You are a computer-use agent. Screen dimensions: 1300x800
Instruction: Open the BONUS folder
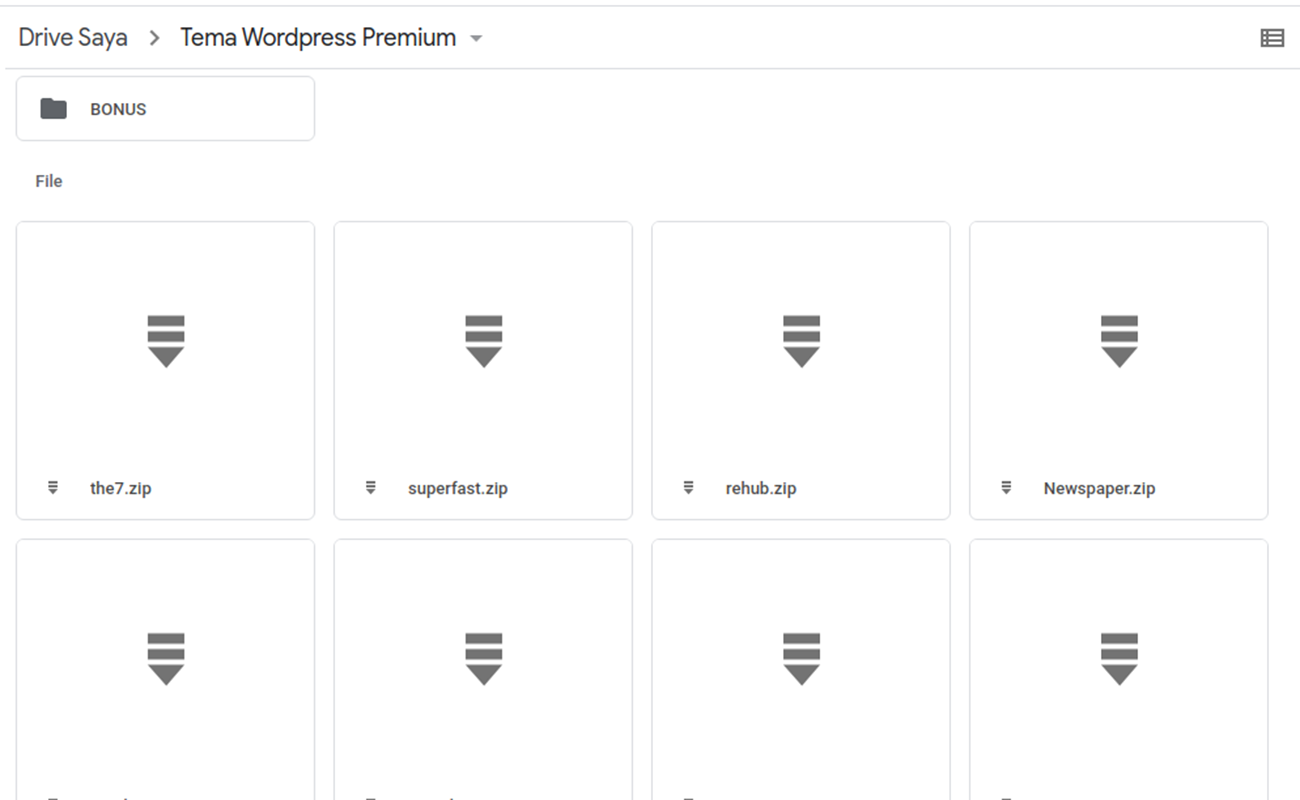coord(165,108)
